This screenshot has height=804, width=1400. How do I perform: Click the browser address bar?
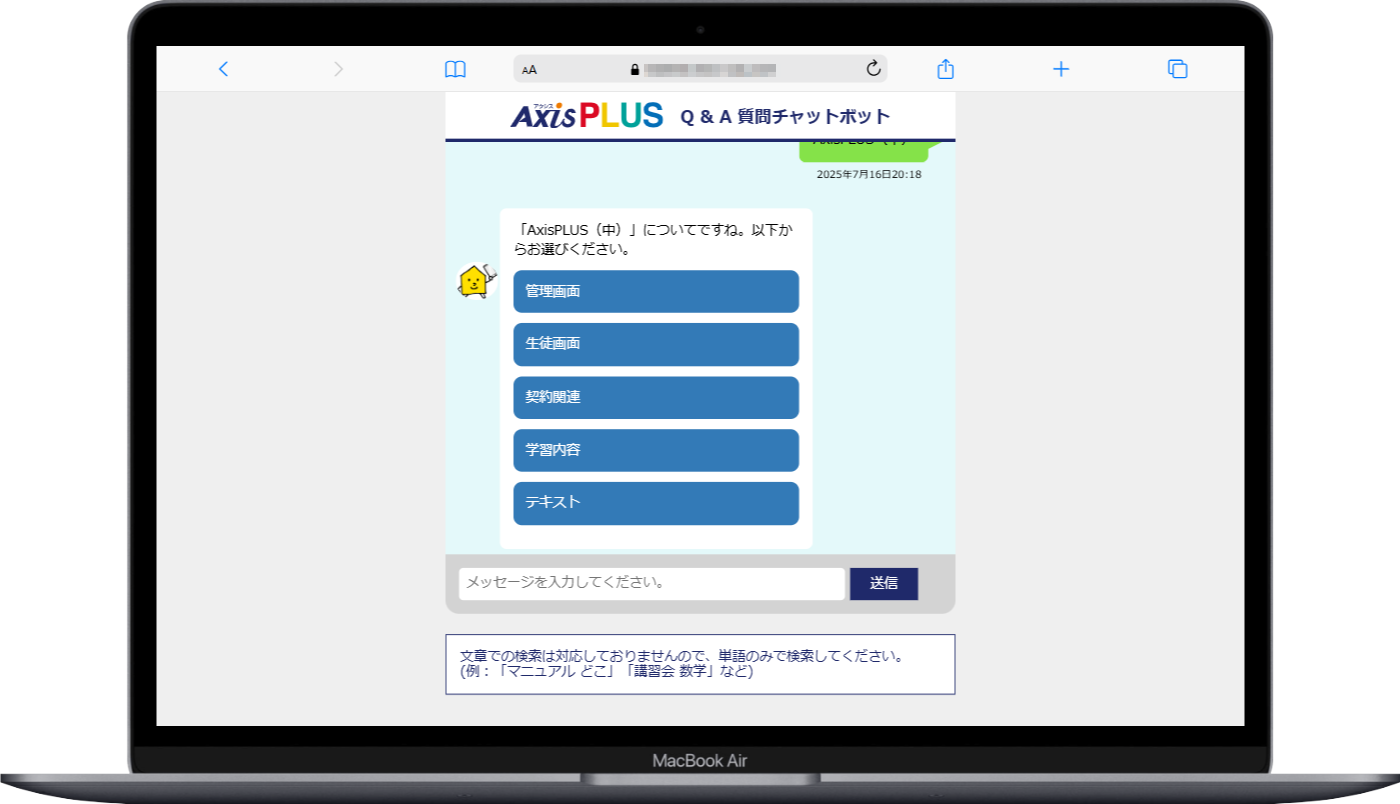pos(700,69)
